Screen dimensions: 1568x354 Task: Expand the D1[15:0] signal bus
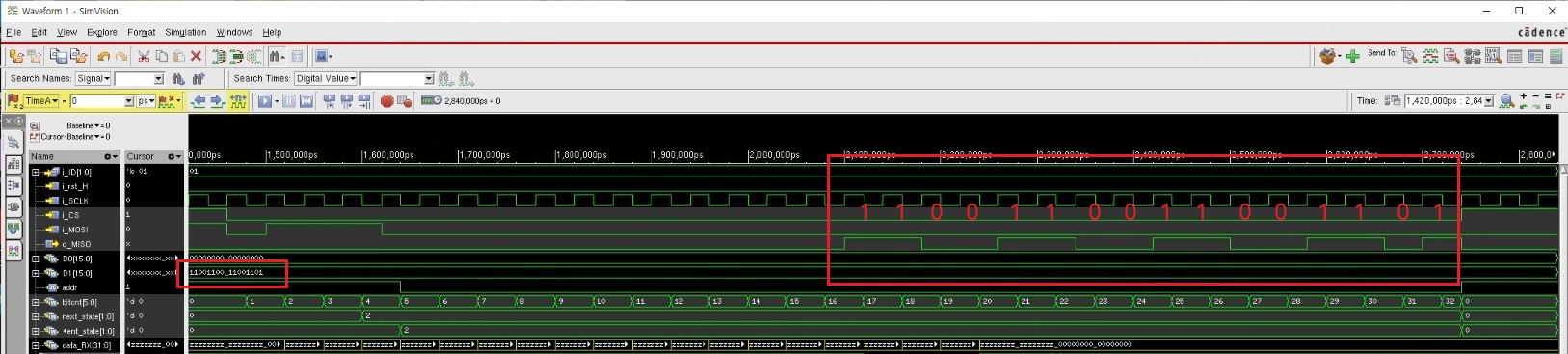pyautogui.click(x=36, y=273)
